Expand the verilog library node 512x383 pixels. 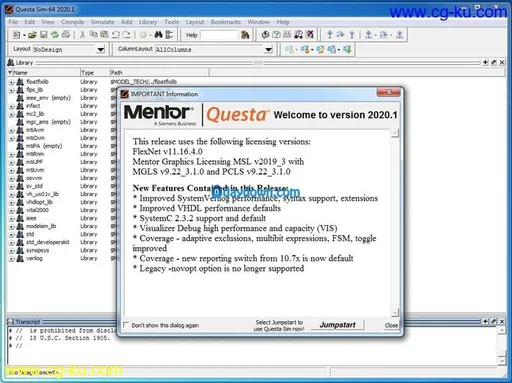point(11,259)
